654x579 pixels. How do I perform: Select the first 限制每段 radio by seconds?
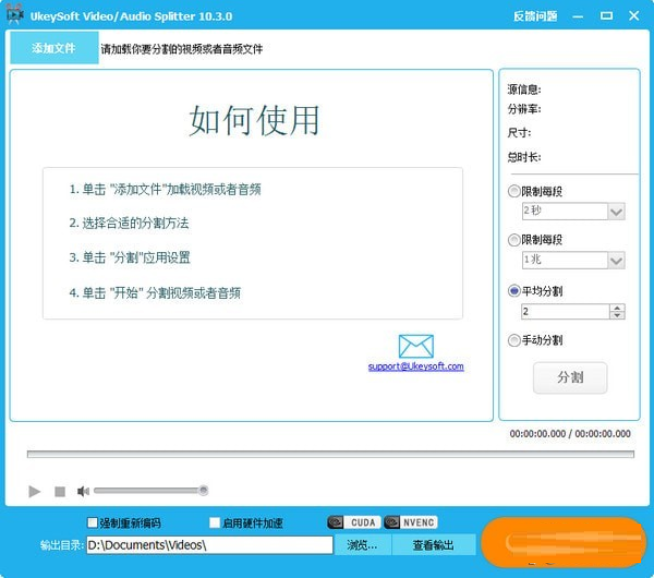click(x=514, y=191)
